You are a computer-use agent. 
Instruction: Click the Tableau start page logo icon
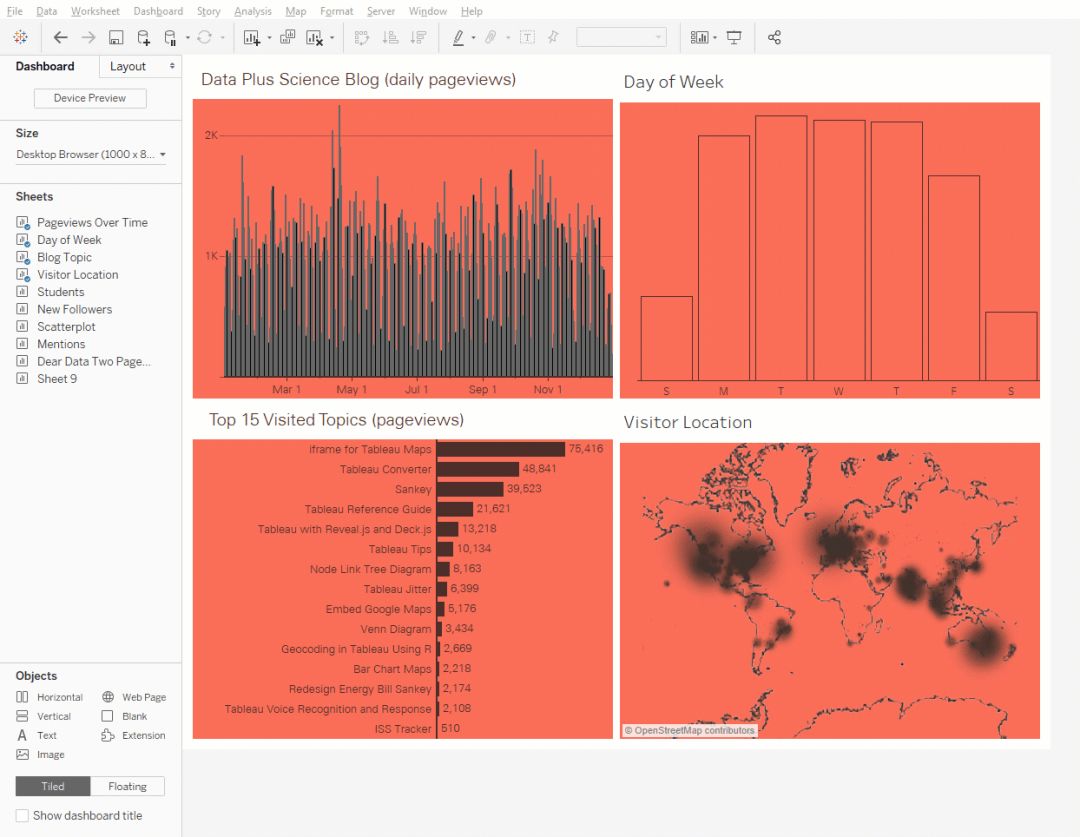pos(20,37)
